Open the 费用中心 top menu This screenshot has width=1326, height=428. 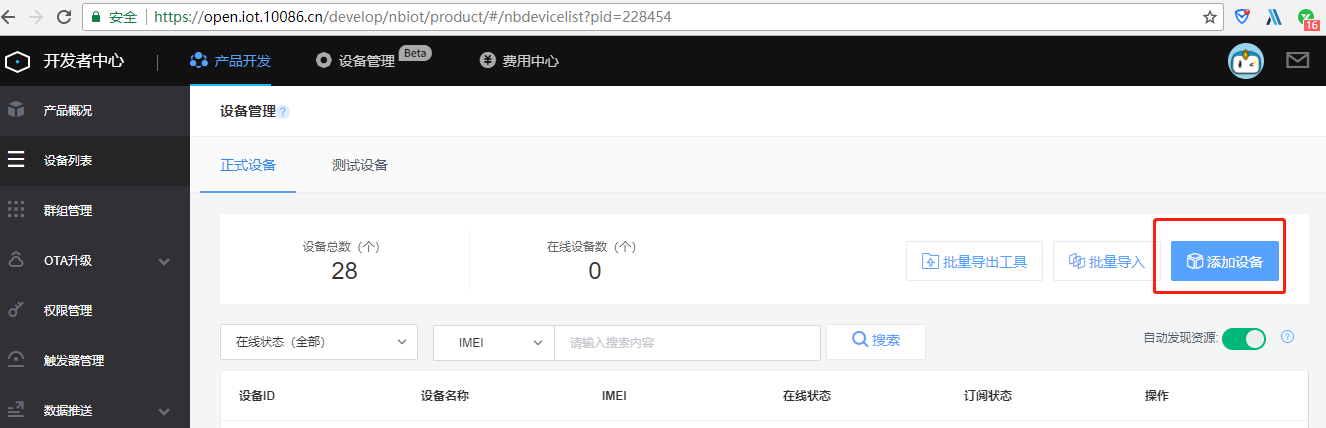(519, 60)
